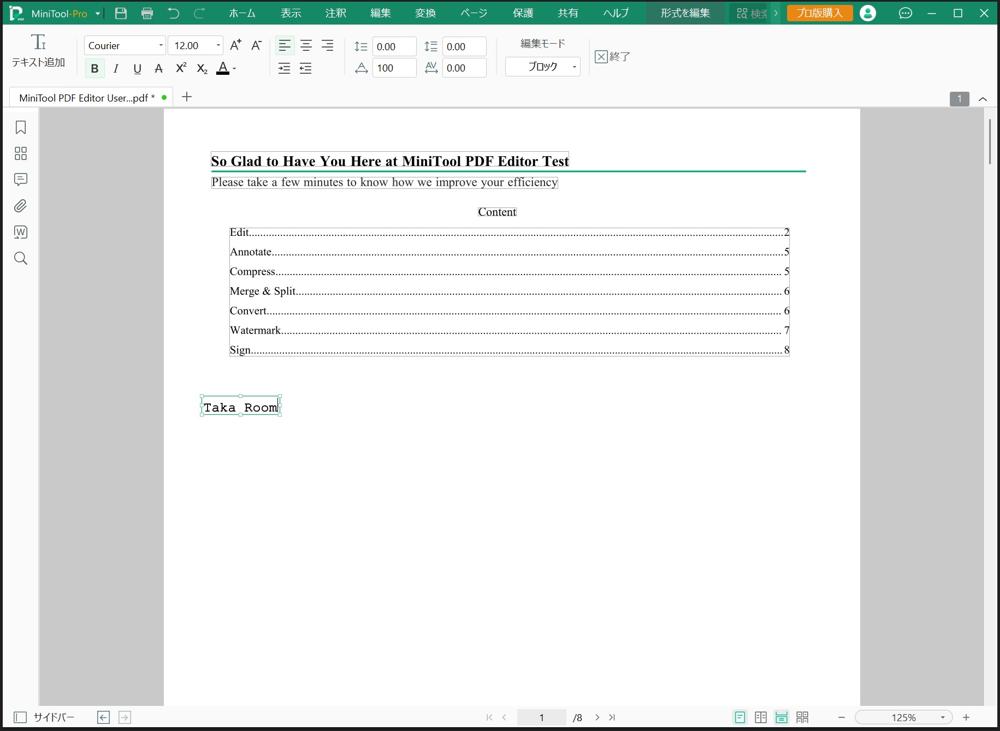Go to the next page
Image resolution: width=1000 pixels, height=731 pixels.
click(x=597, y=718)
